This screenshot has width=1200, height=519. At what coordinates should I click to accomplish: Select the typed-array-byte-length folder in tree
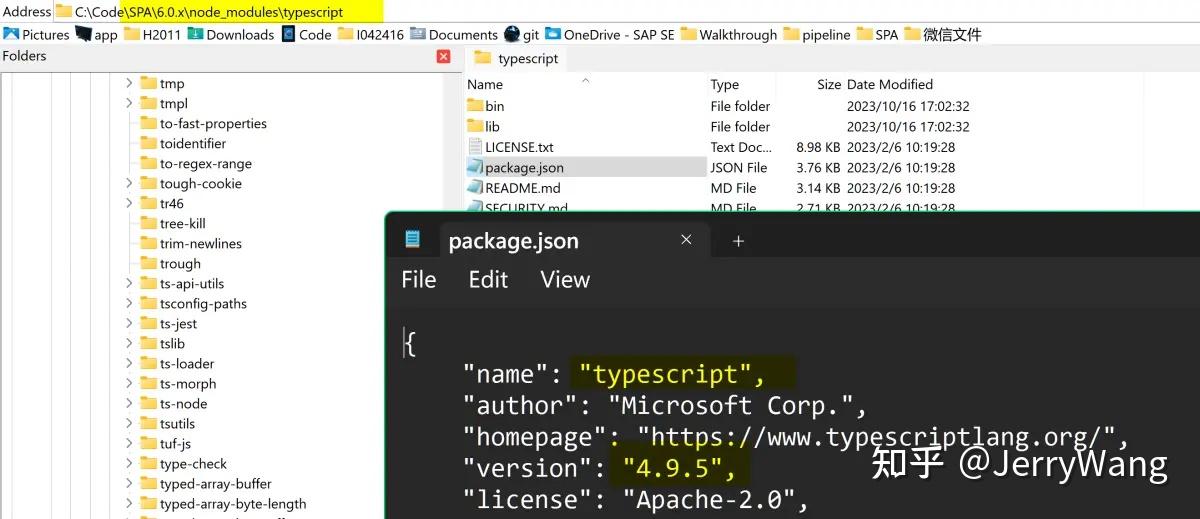[x=233, y=504]
